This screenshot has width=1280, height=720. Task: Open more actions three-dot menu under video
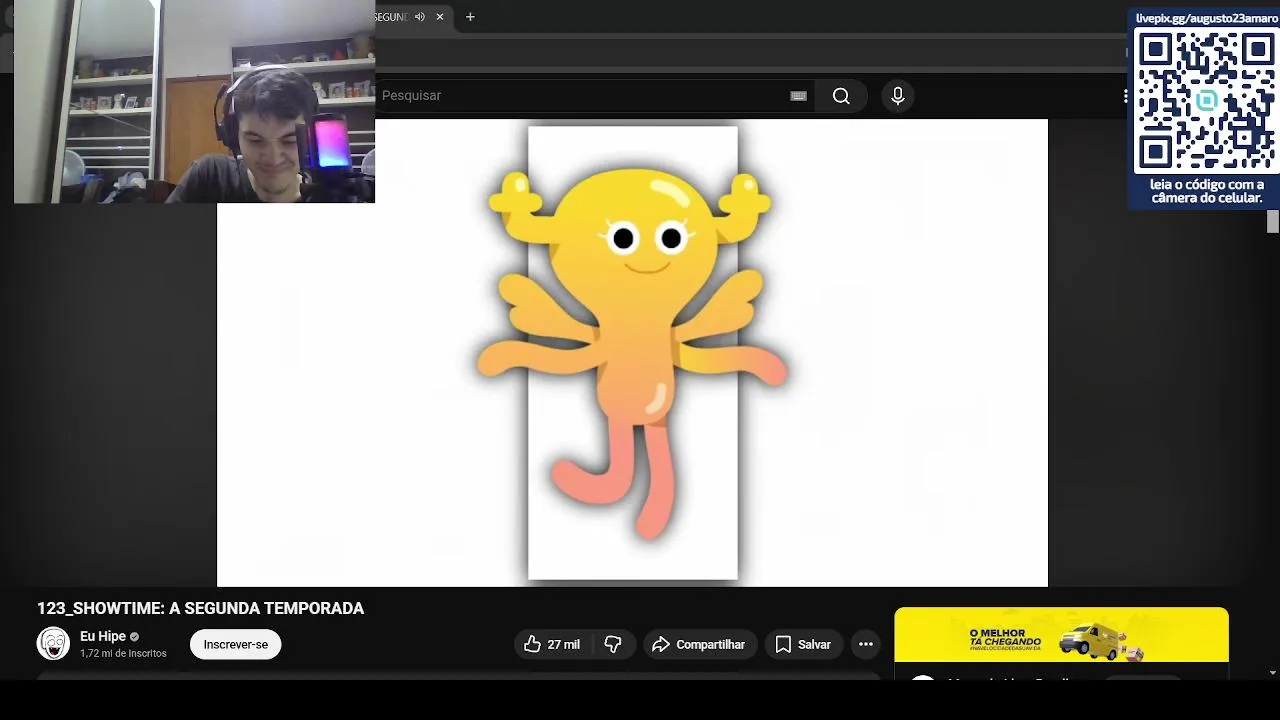[866, 645]
